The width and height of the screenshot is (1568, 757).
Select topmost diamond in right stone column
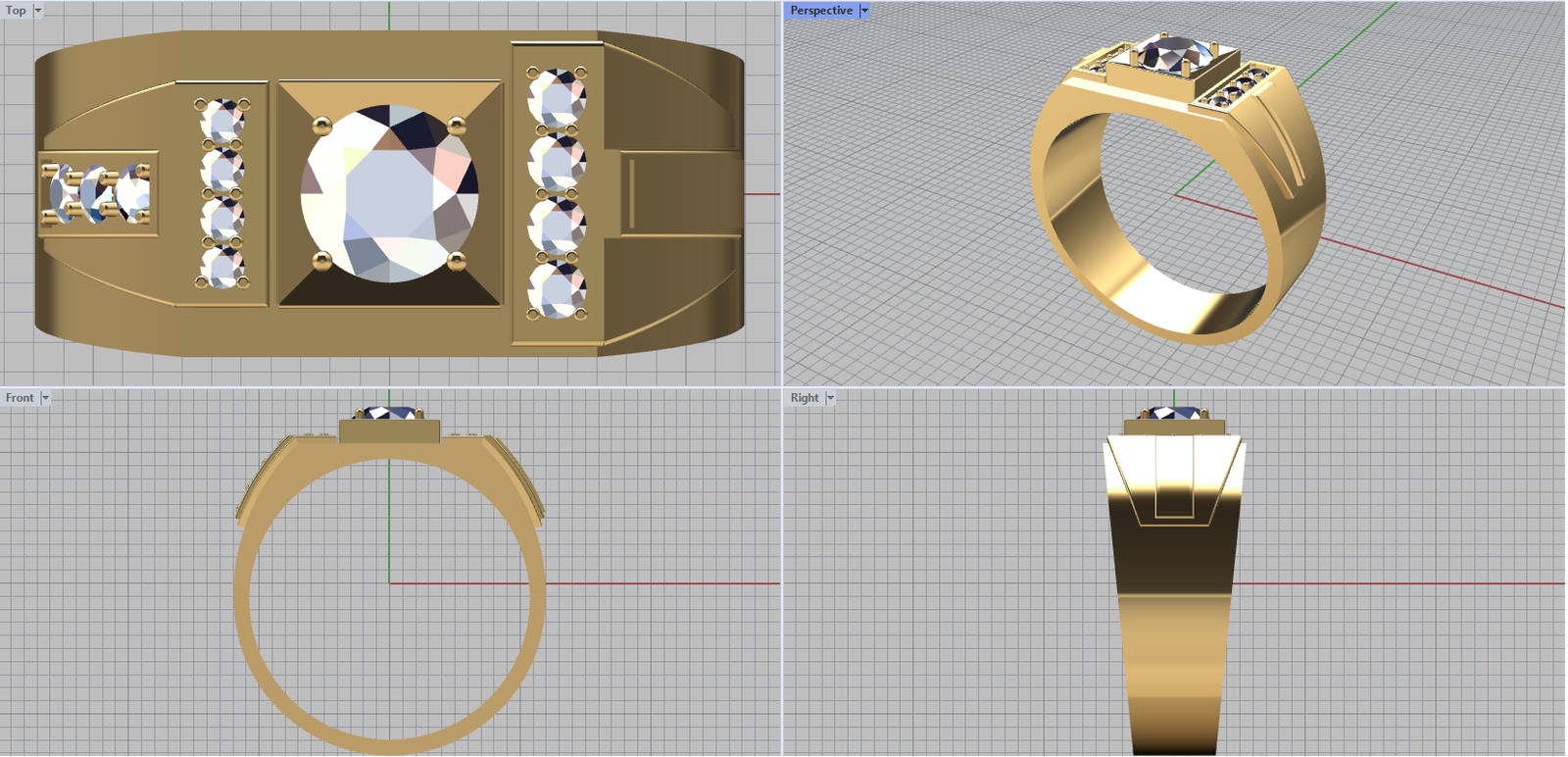(556, 96)
